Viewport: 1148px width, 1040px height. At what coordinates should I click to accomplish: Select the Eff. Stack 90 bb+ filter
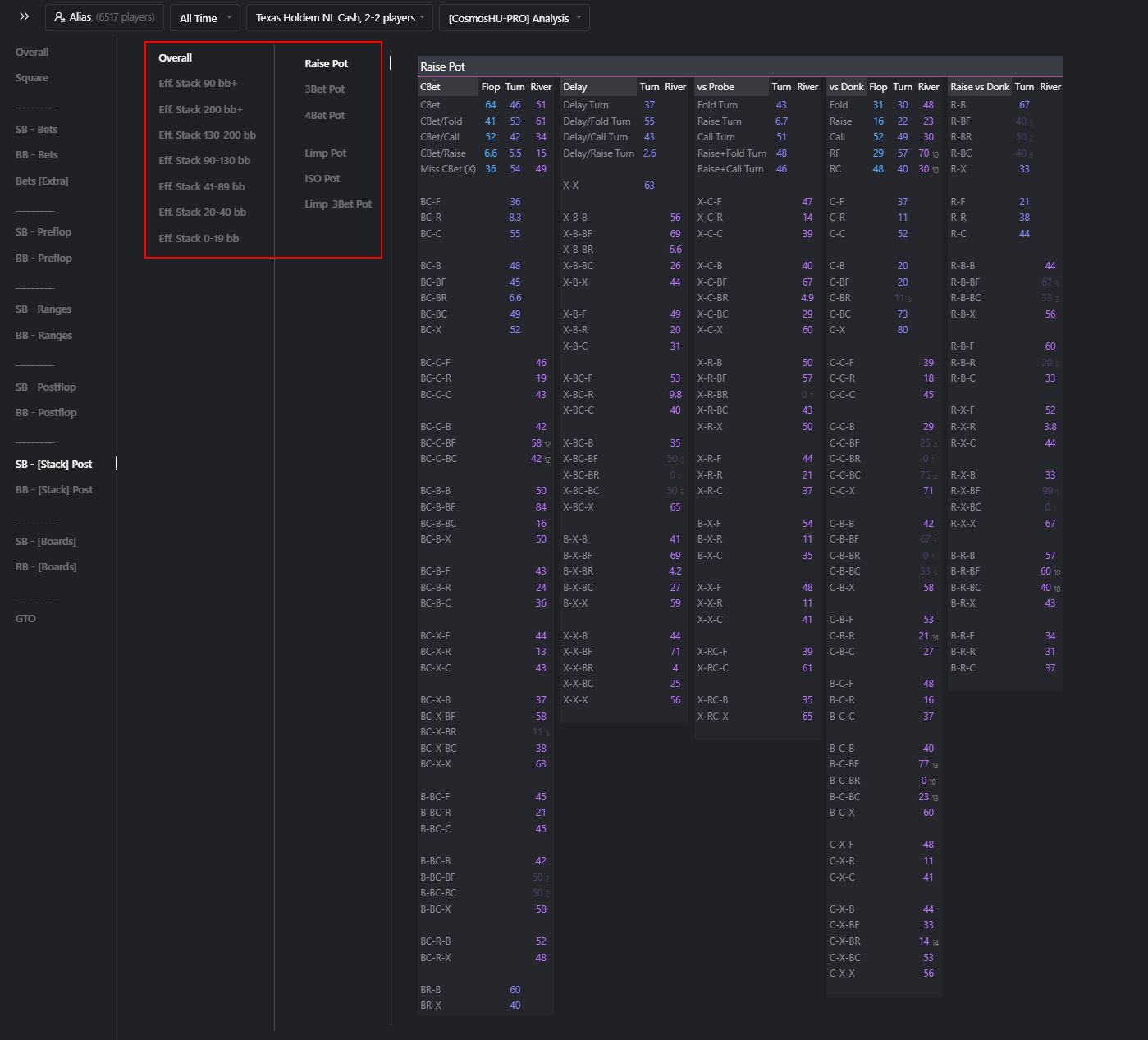click(x=198, y=84)
